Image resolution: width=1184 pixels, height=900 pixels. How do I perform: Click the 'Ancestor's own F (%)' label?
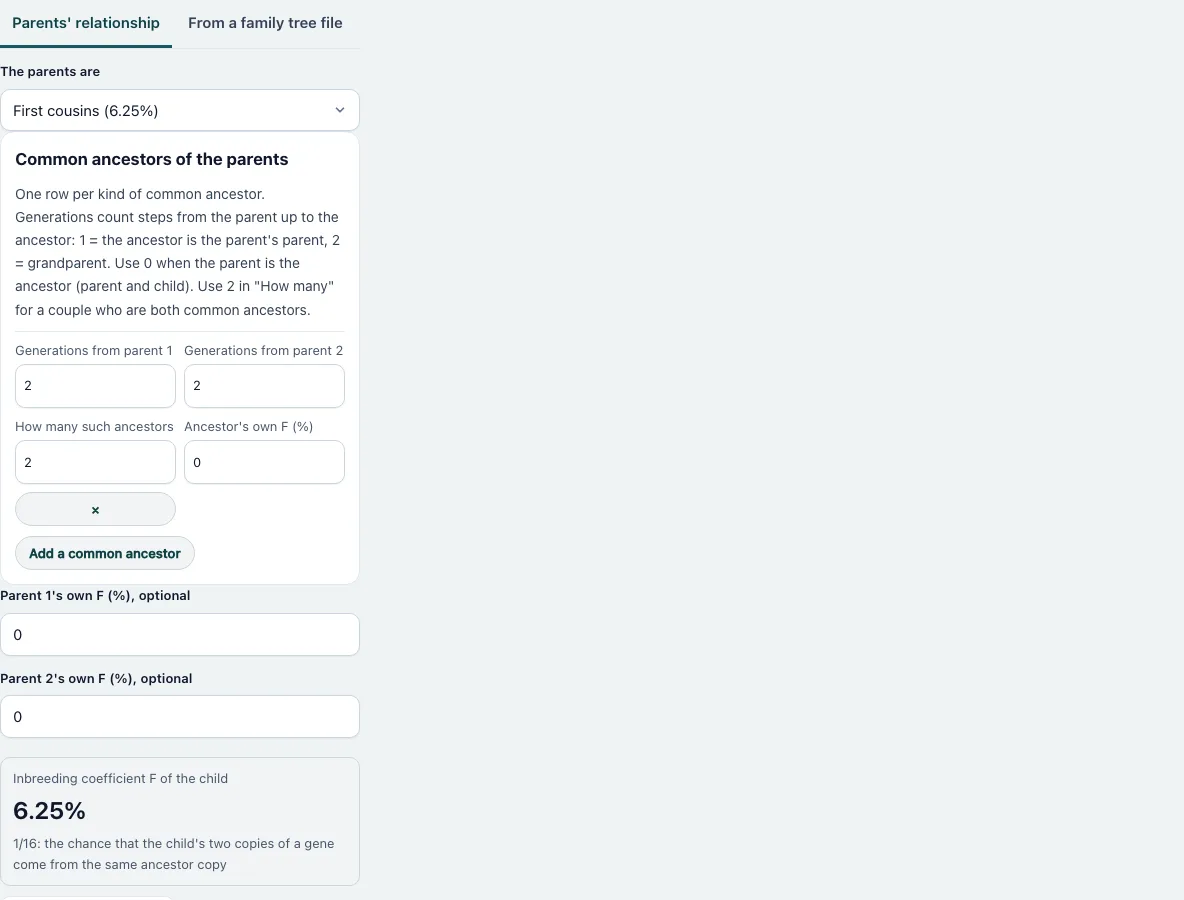pyautogui.click(x=248, y=427)
